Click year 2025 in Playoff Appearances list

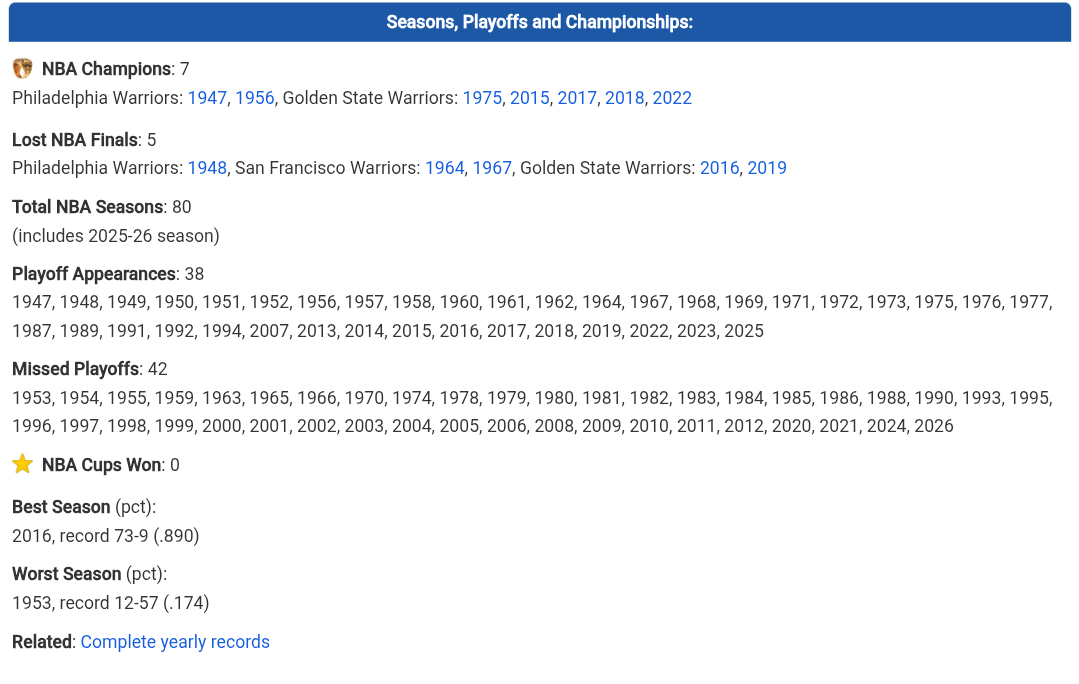pos(744,331)
